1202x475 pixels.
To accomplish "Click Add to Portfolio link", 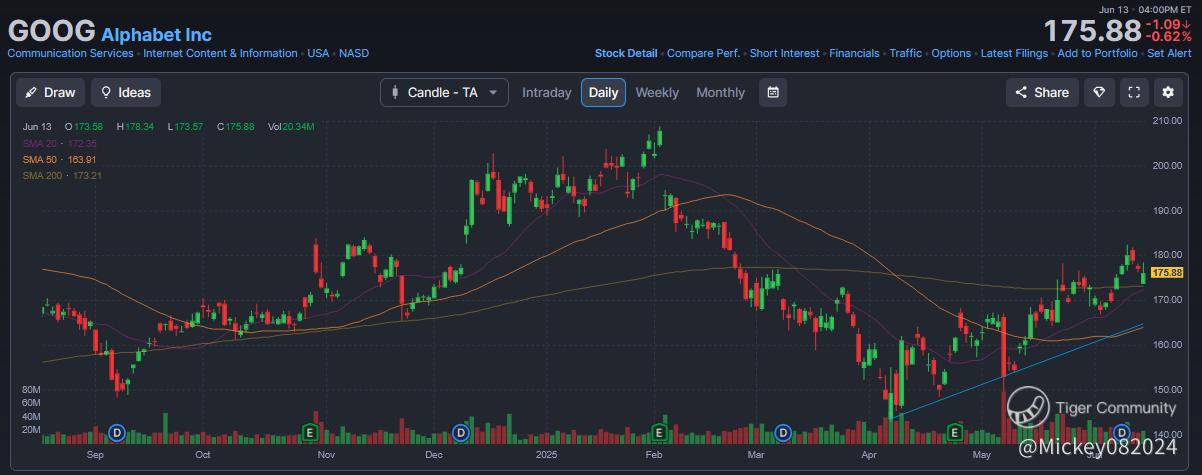I will click(x=1097, y=53).
